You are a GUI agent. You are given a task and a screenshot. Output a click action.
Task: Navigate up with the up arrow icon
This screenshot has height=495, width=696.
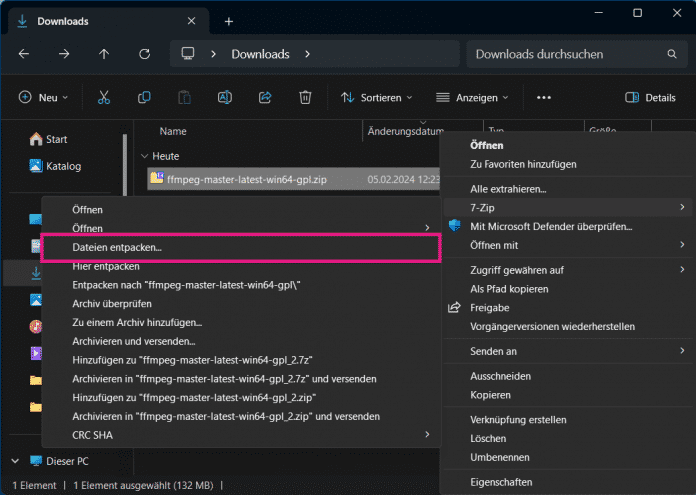coord(104,54)
